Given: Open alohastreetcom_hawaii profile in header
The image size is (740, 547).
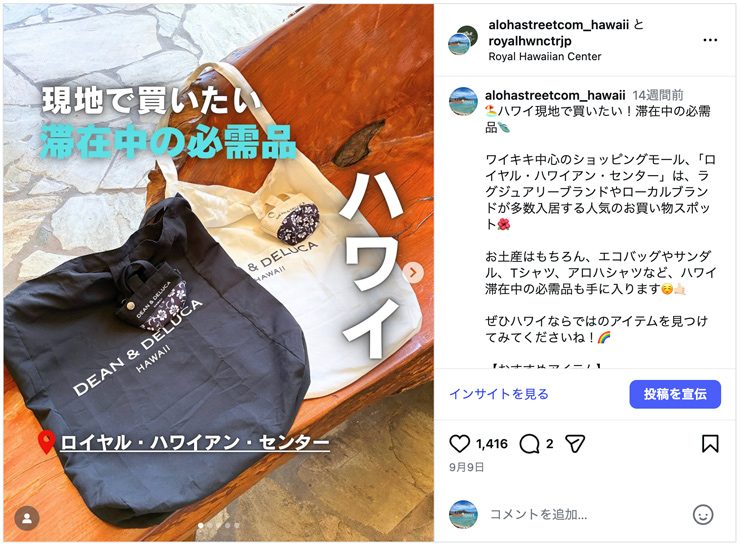Looking at the screenshot, I should [558, 25].
